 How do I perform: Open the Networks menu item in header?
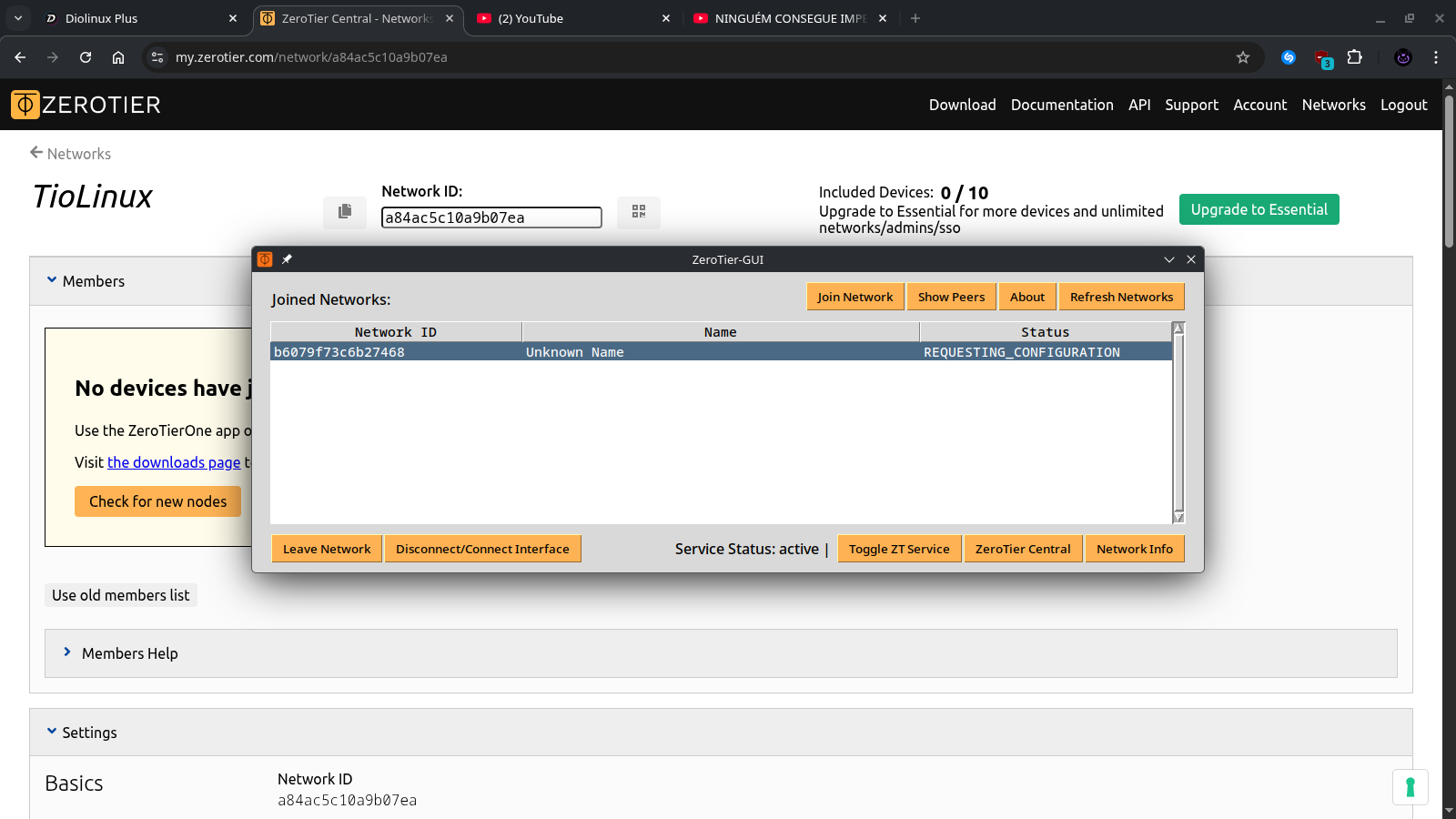(x=1333, y=105)
